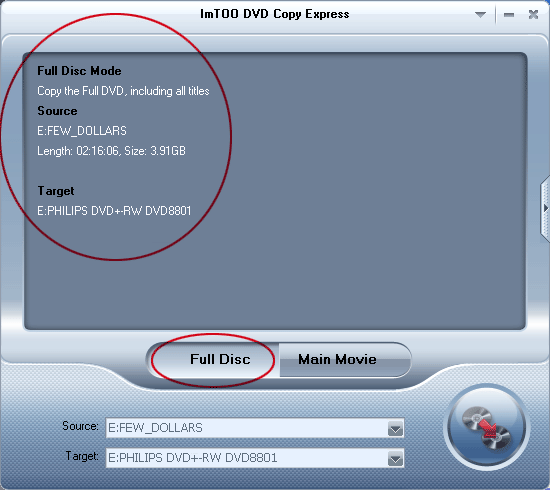Viewport: 550px width, 490px height.
Task: Click the ImTOO DVD Copy Express title text
Action: pos(275,14)
